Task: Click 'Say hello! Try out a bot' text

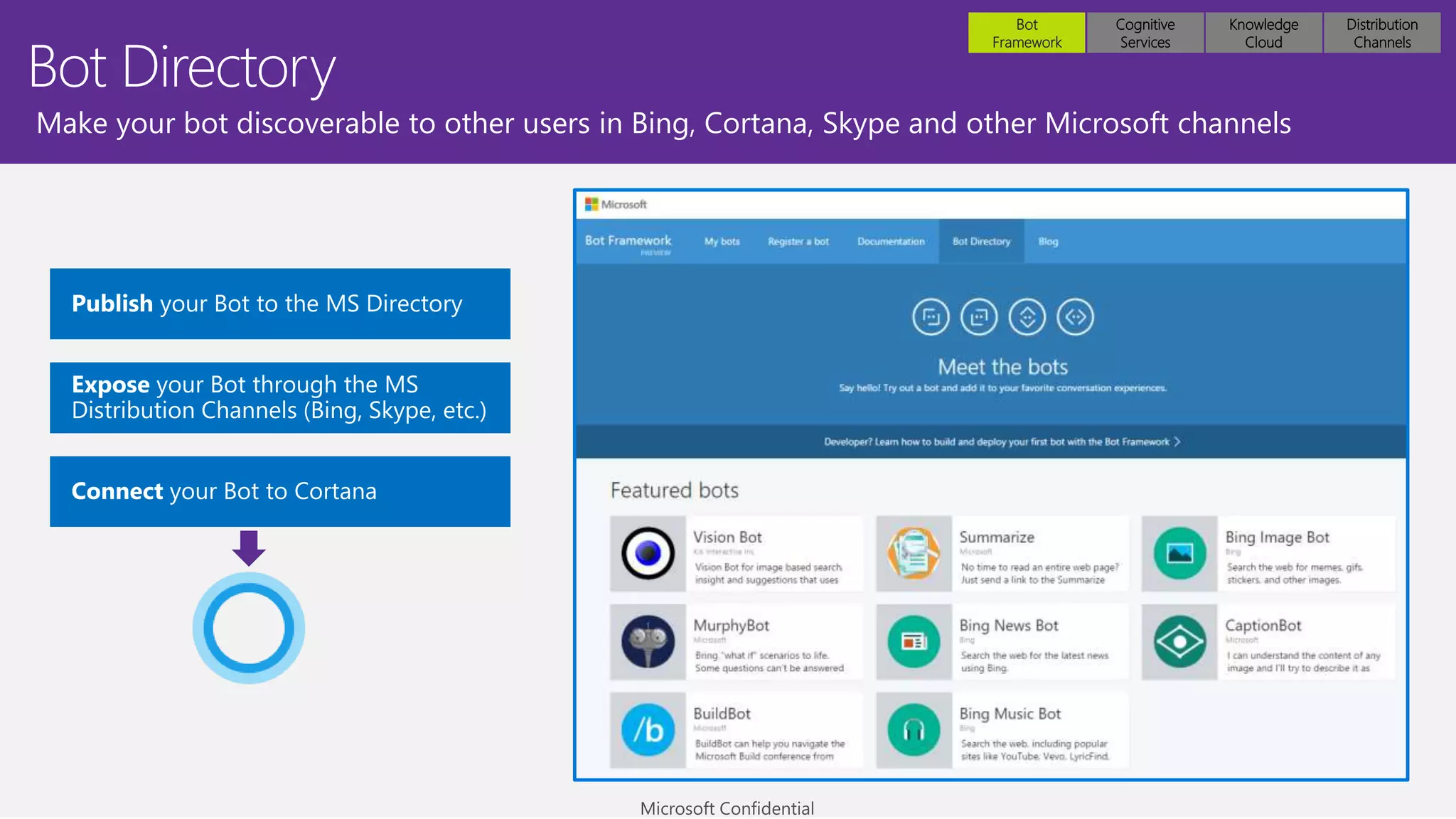Action: tap(1002, 388)
